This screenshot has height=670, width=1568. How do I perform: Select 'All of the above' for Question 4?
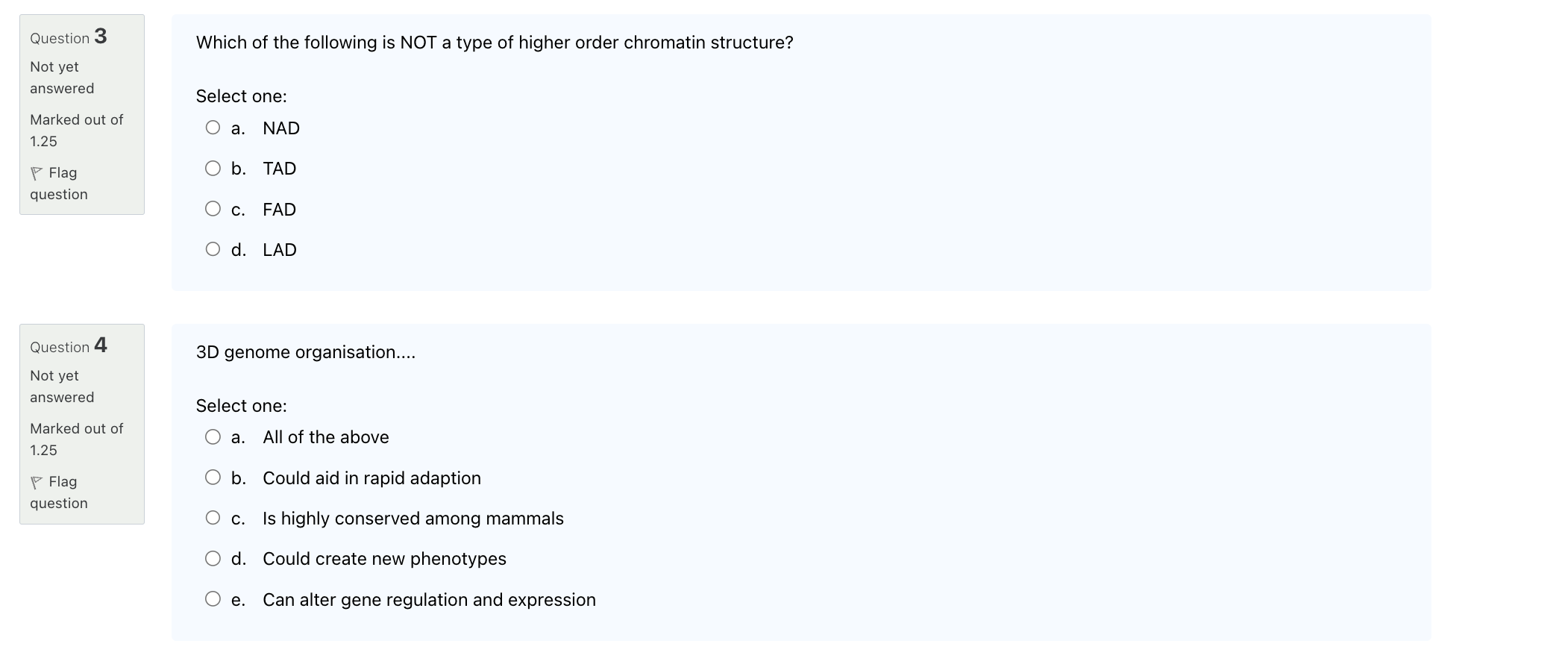tap(213, 436)
